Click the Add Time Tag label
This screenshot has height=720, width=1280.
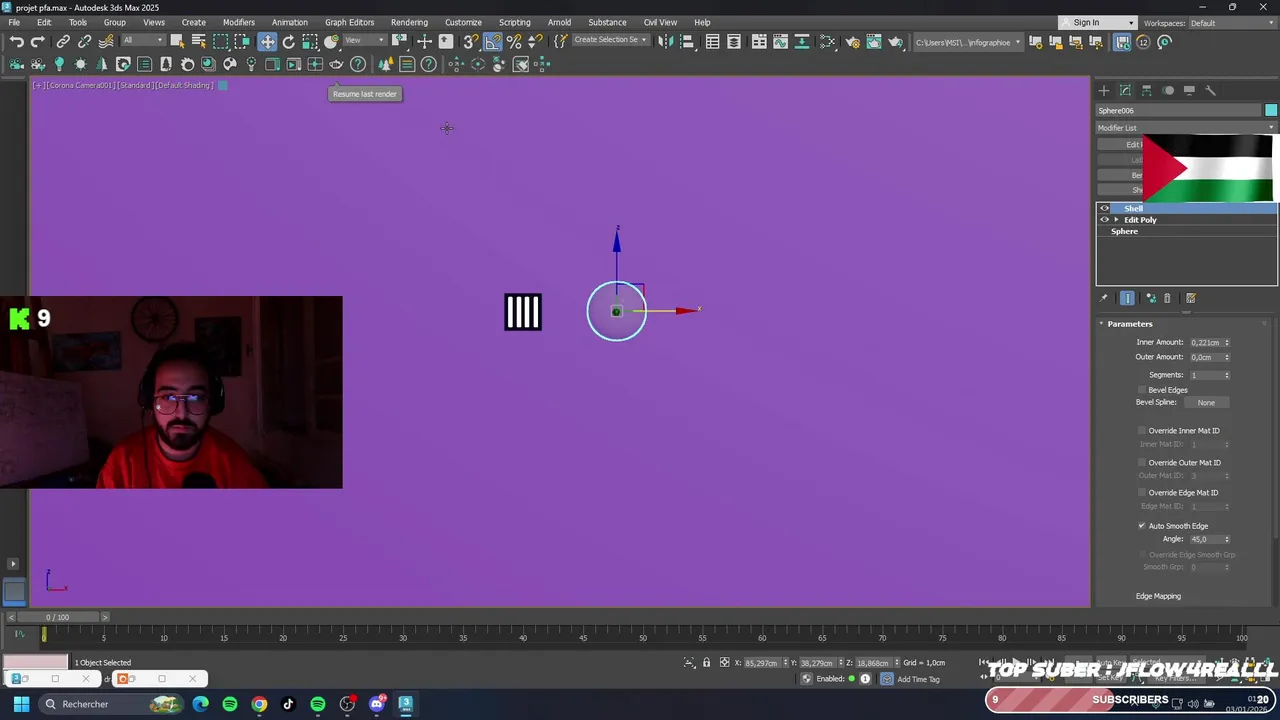(x=918, y=679)
